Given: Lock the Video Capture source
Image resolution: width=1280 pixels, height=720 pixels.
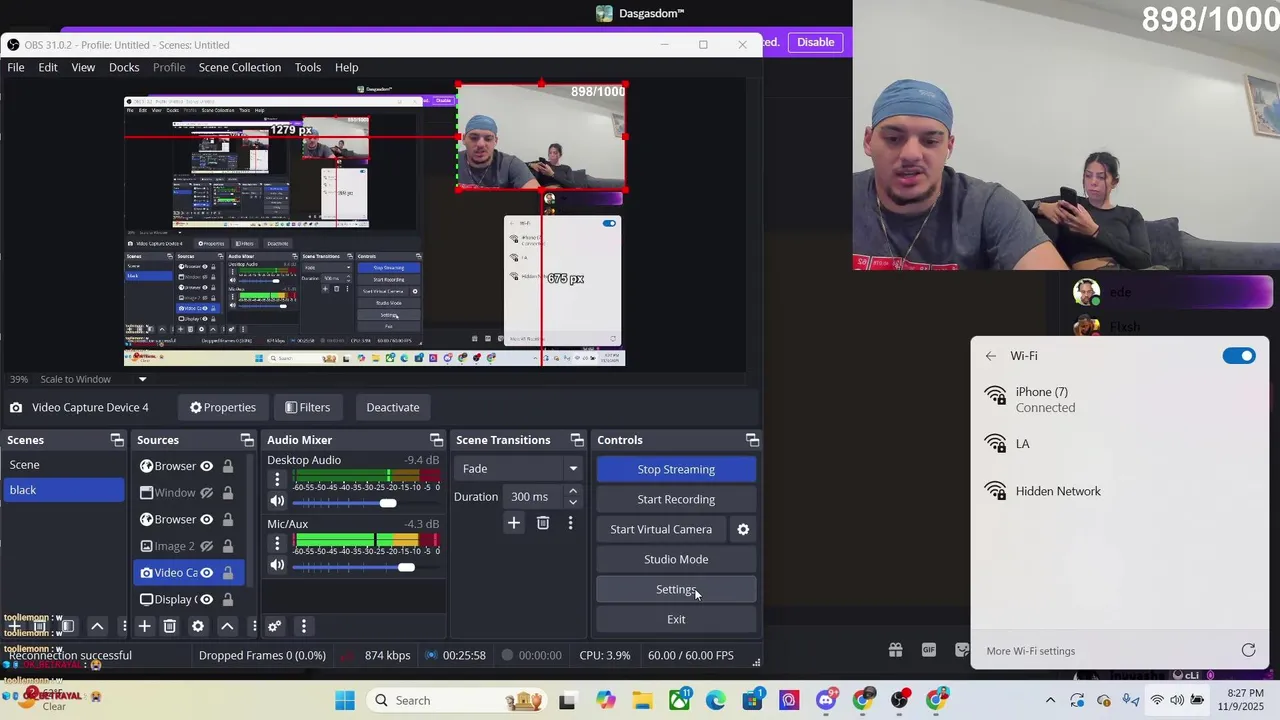Looking at the screenshot, I should pyautogui.click(x=228, y=573).
